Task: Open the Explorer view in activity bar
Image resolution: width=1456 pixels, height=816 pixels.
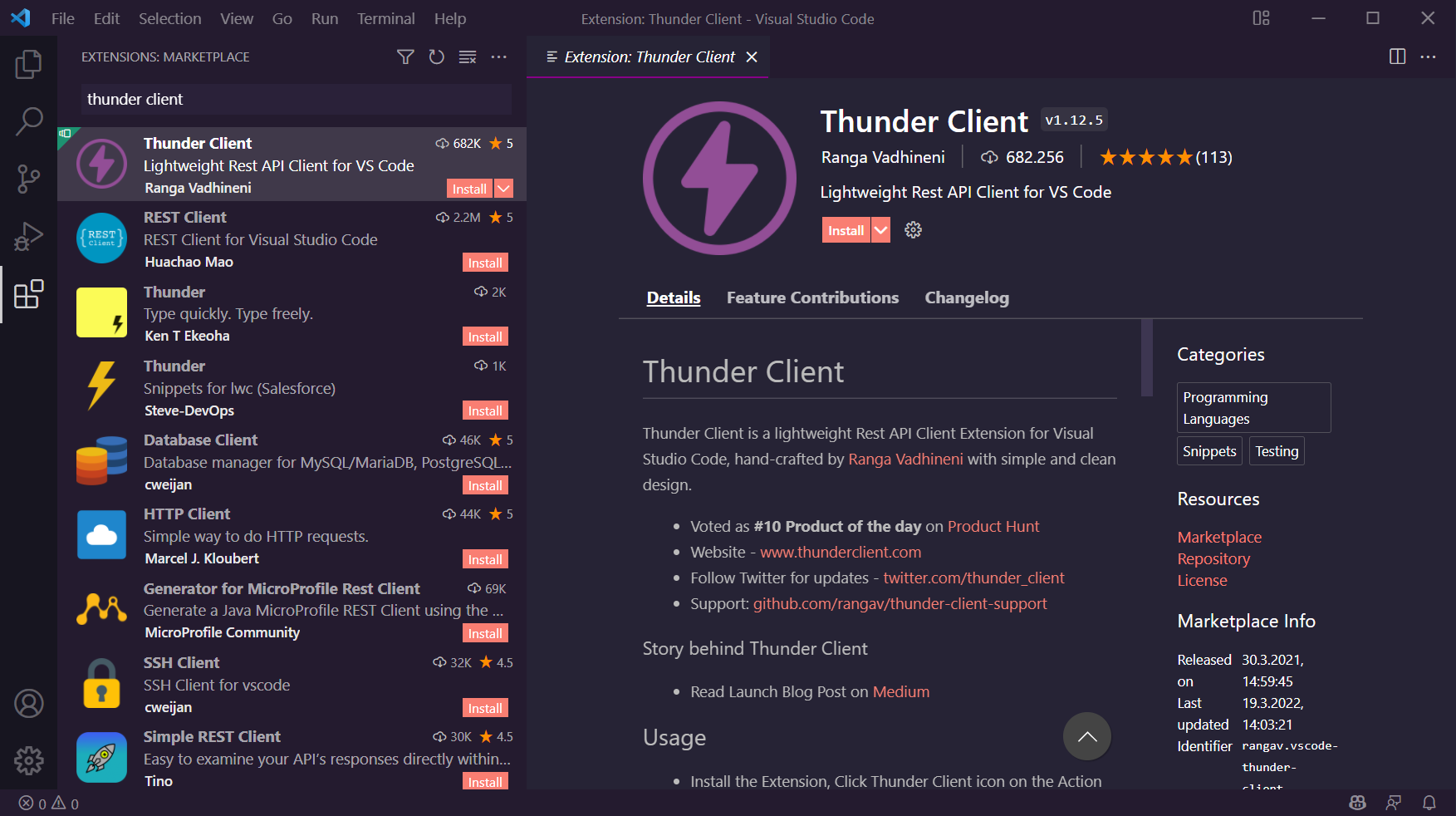Action: (28, 64)
